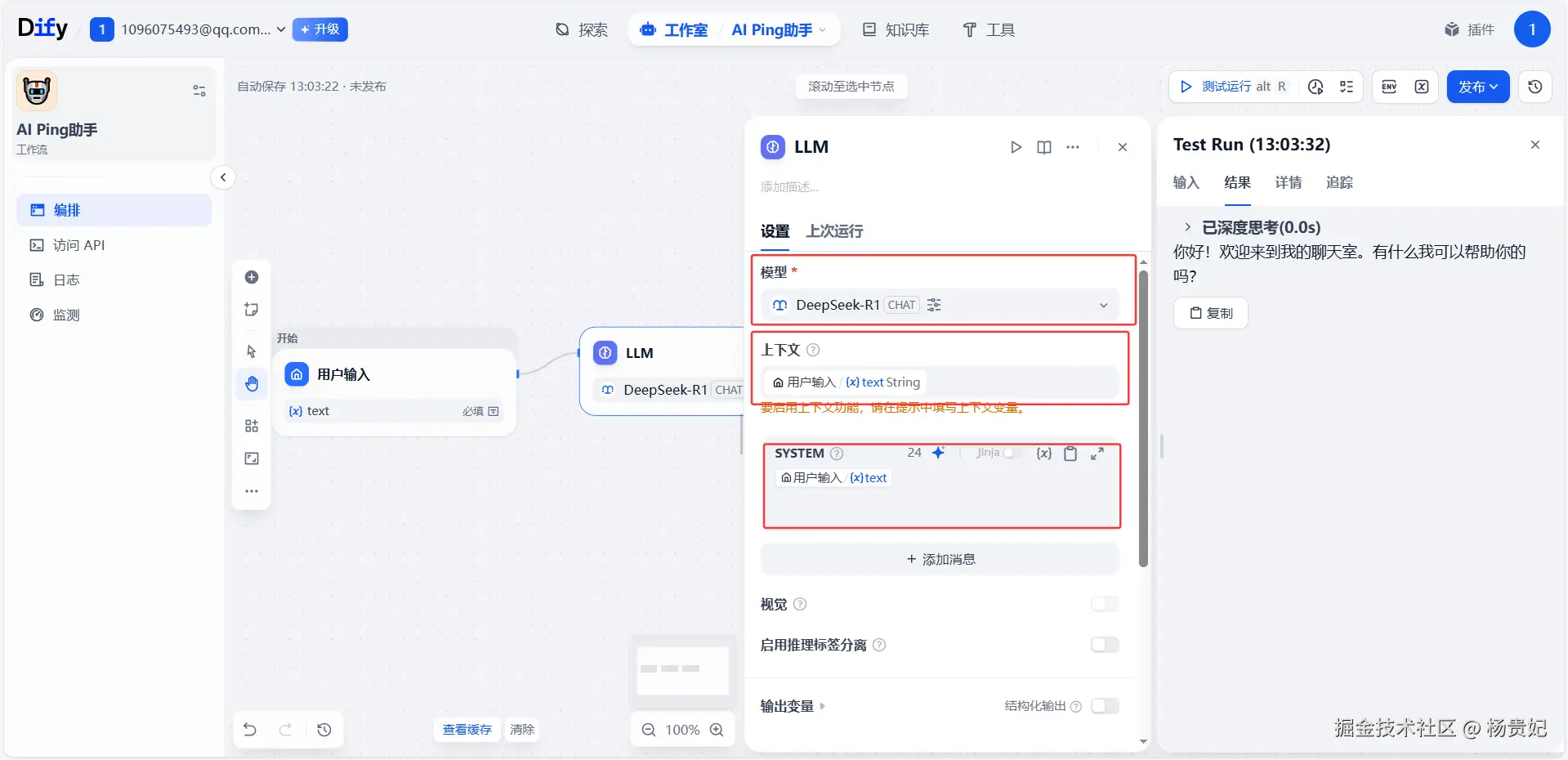Enable the 视觉 toggle
The width and height of the screenshot is (1568, 760).
[x=1105, y=604]
